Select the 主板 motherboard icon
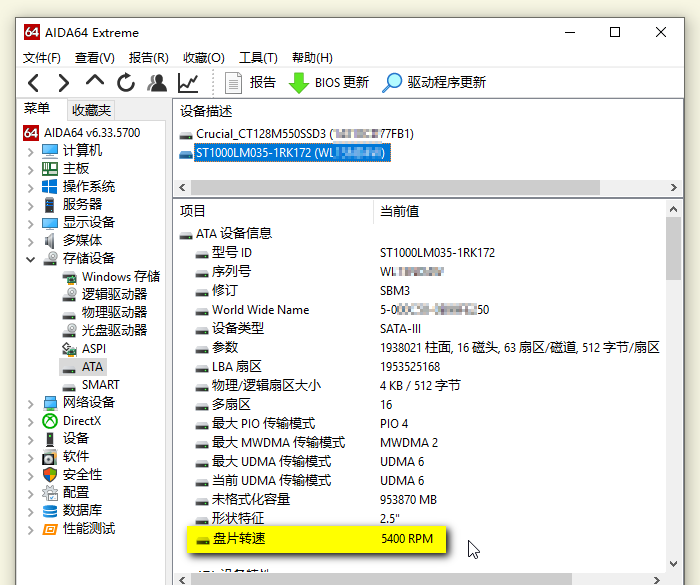This screenshot has width=700, height=585. pos(50,169)
